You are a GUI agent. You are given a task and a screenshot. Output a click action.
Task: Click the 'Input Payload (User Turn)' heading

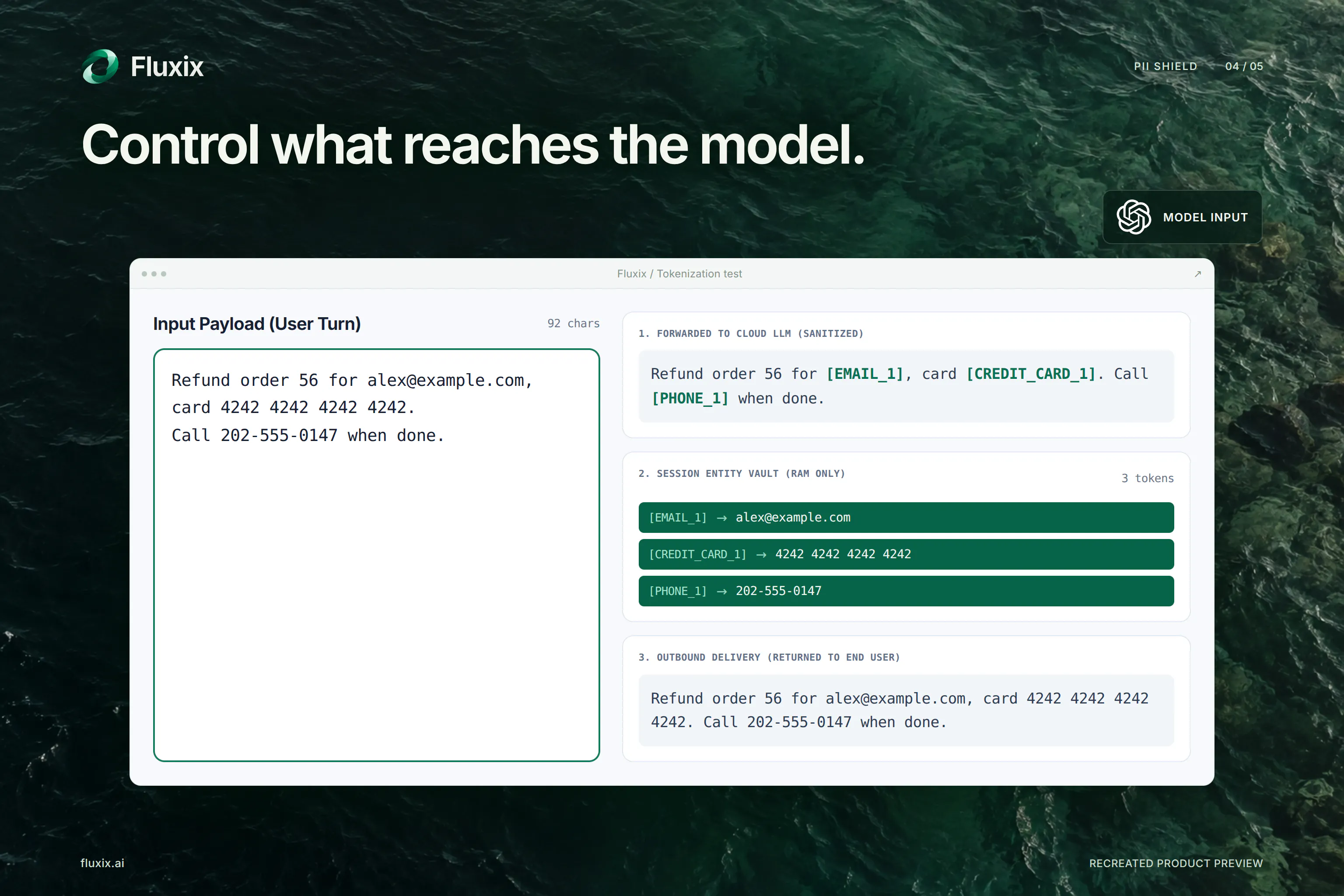click(257, 323)
